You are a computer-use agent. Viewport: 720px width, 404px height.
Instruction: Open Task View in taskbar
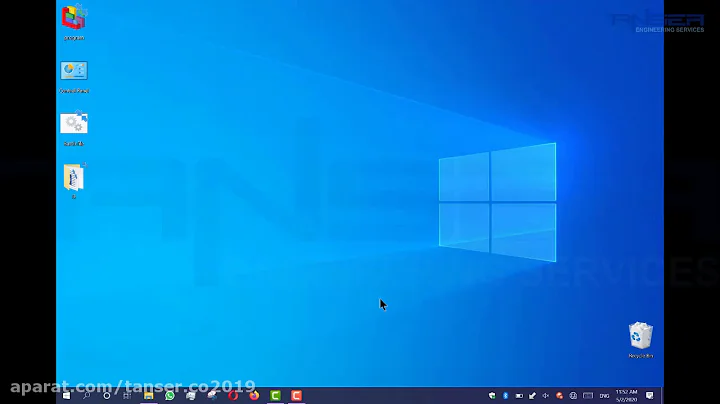pos(127,396)
